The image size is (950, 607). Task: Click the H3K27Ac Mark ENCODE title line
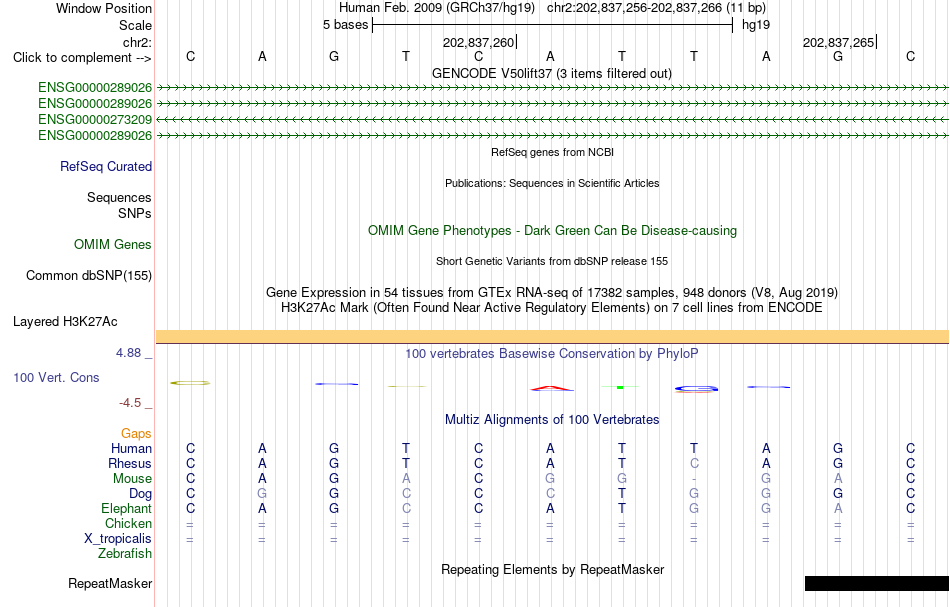click(552, 308)
